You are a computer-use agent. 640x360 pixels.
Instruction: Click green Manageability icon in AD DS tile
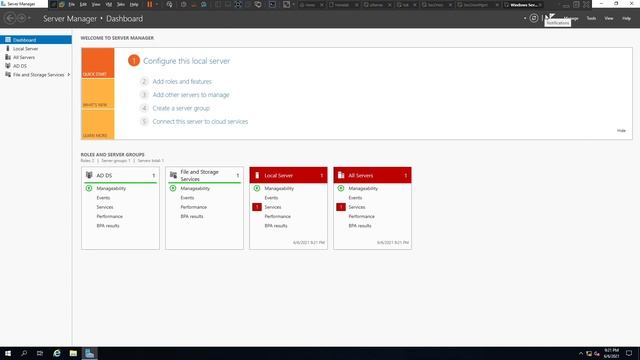coord(89,189)
